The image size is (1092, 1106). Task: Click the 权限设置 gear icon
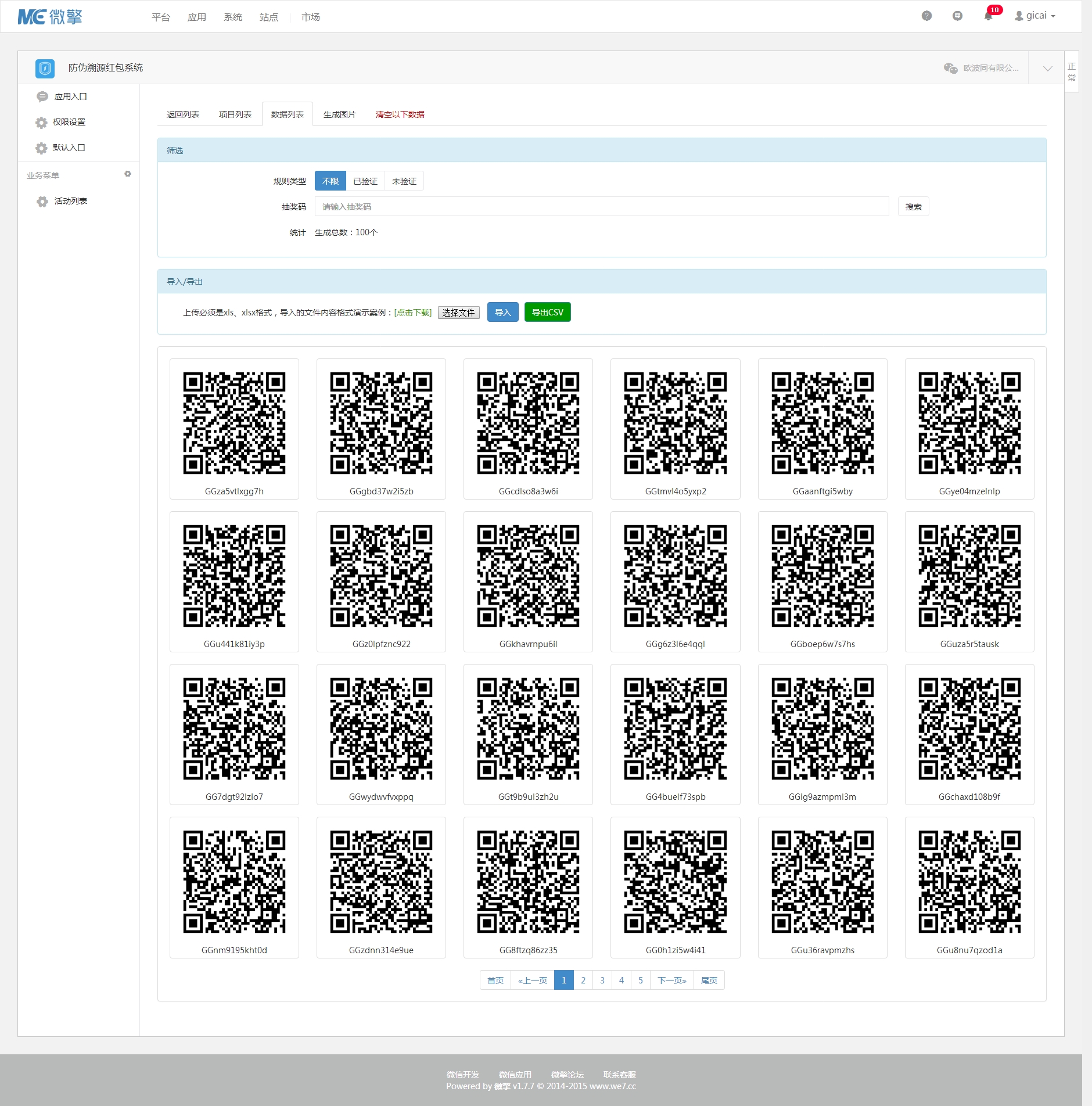41,122
